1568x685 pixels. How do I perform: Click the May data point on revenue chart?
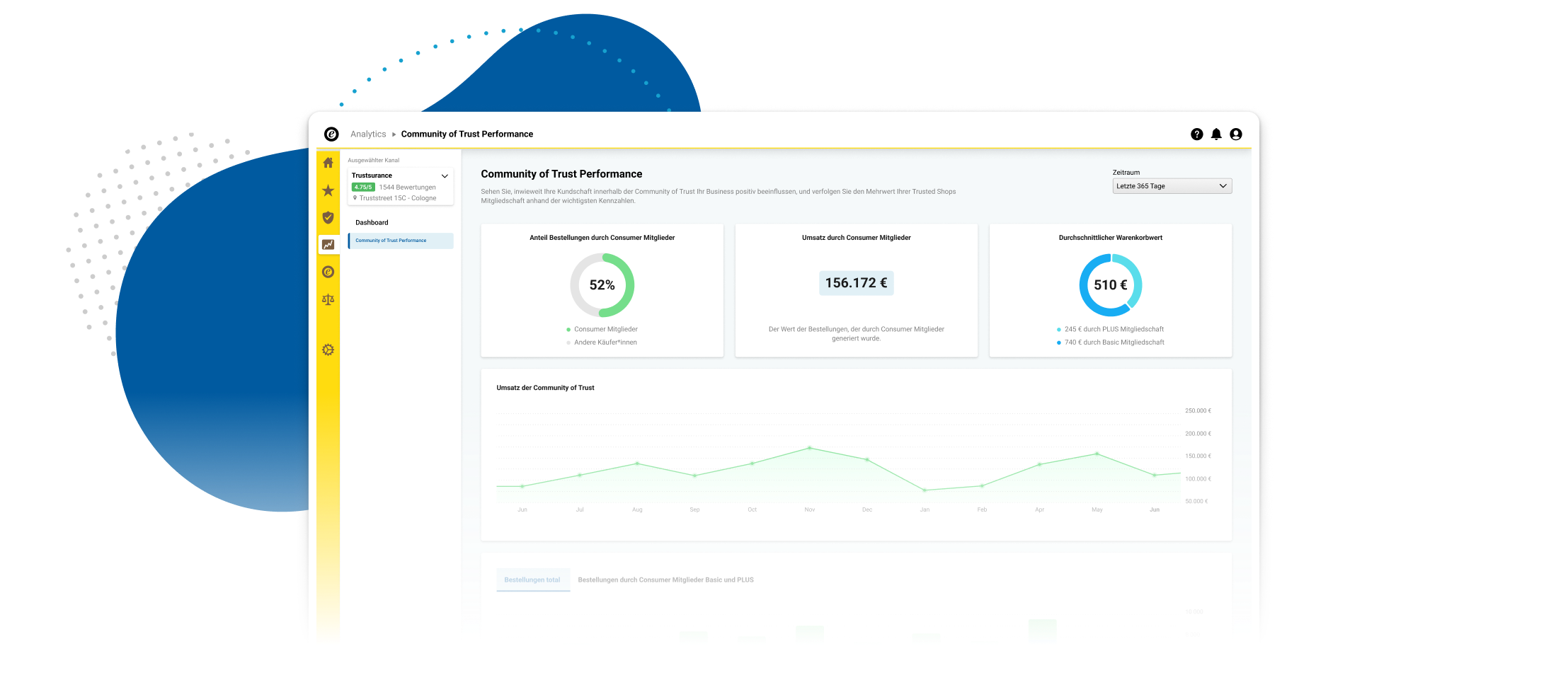[1097, 454]
